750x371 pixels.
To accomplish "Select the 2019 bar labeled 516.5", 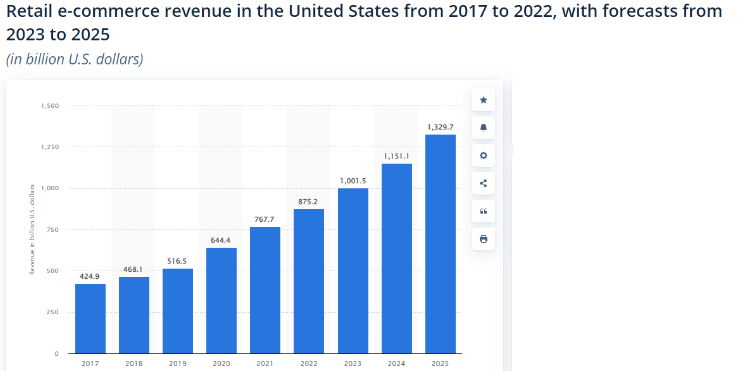I will pyautogui.click(x=178, y=311).
